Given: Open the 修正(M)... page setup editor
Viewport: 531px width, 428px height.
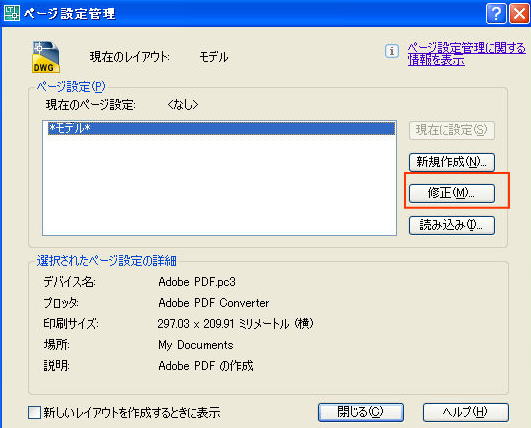Looking at the screenshot, I should point(452,193).
